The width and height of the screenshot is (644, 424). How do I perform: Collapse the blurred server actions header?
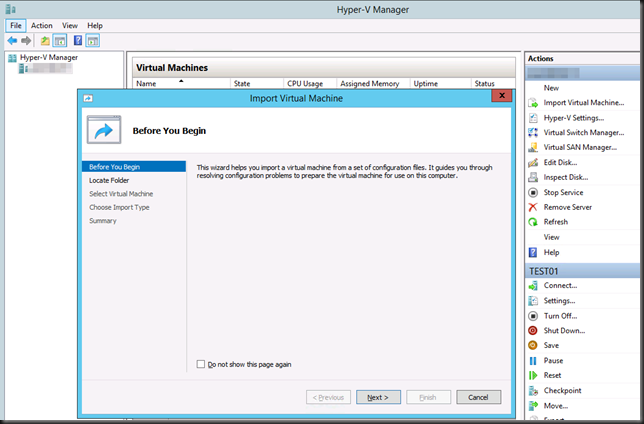[582, 73]
